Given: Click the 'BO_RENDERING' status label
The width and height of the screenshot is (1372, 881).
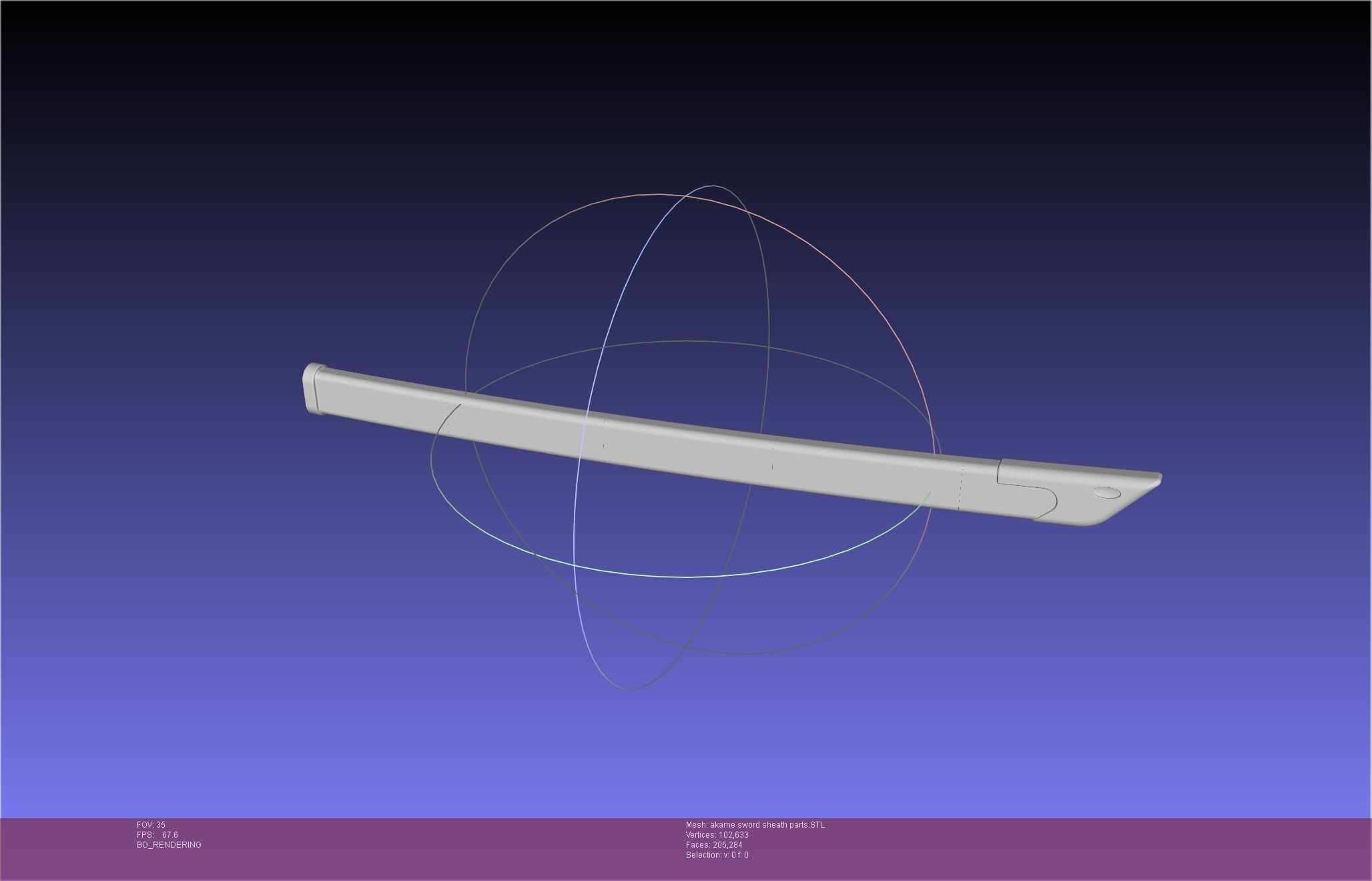Looking at the screenshot, I should click(x=169, y=845).
